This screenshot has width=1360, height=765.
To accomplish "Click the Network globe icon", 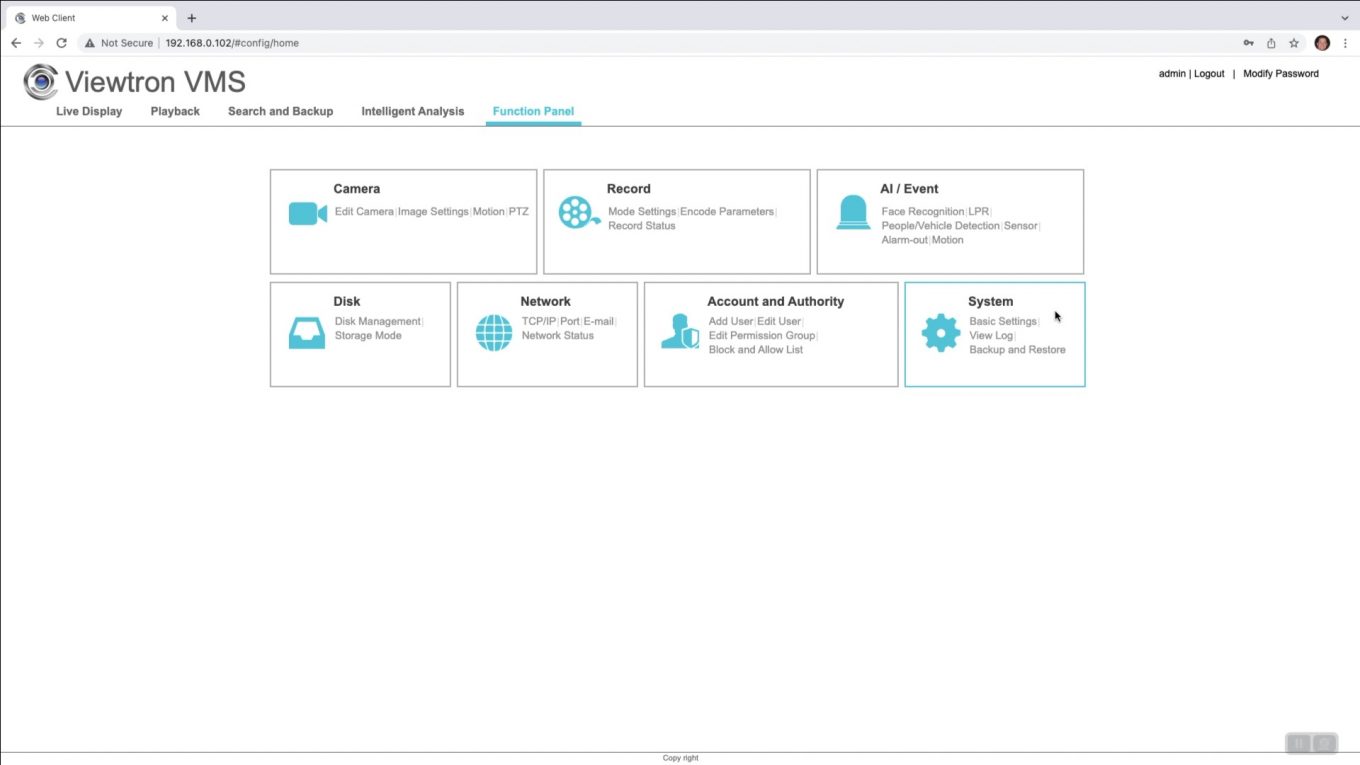I will point(494,333).
